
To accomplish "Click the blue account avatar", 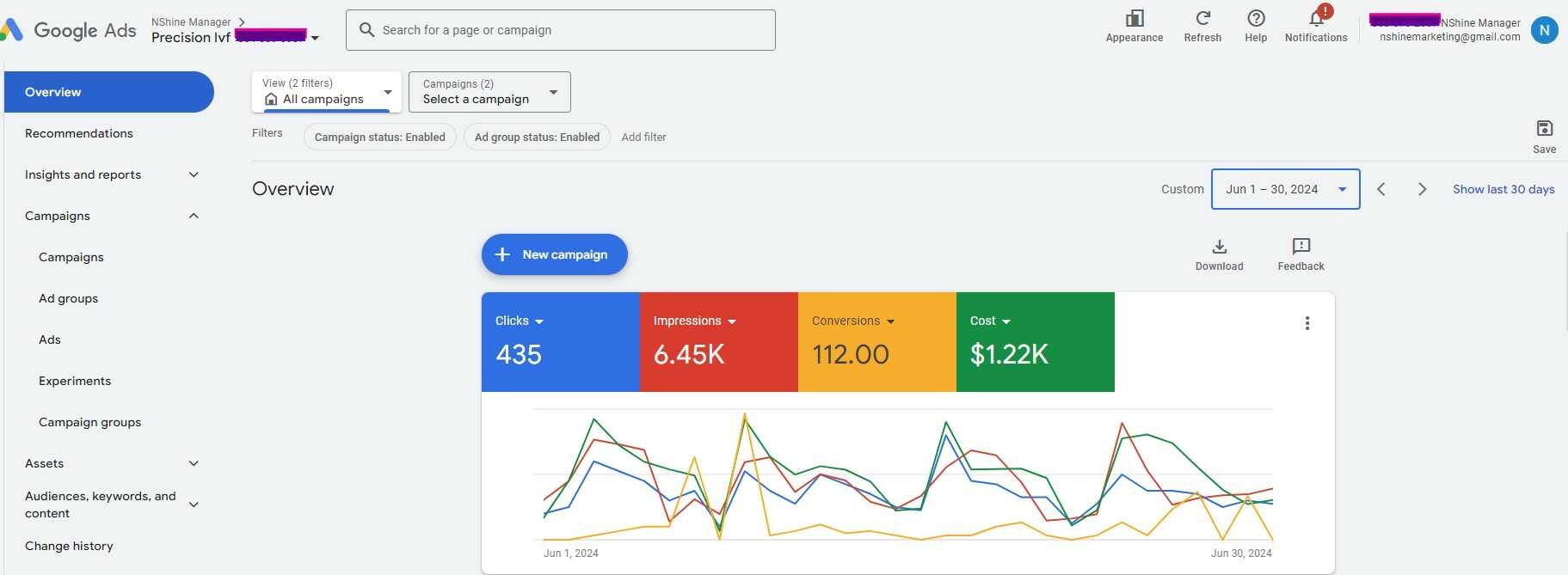I will [1544, 30].
